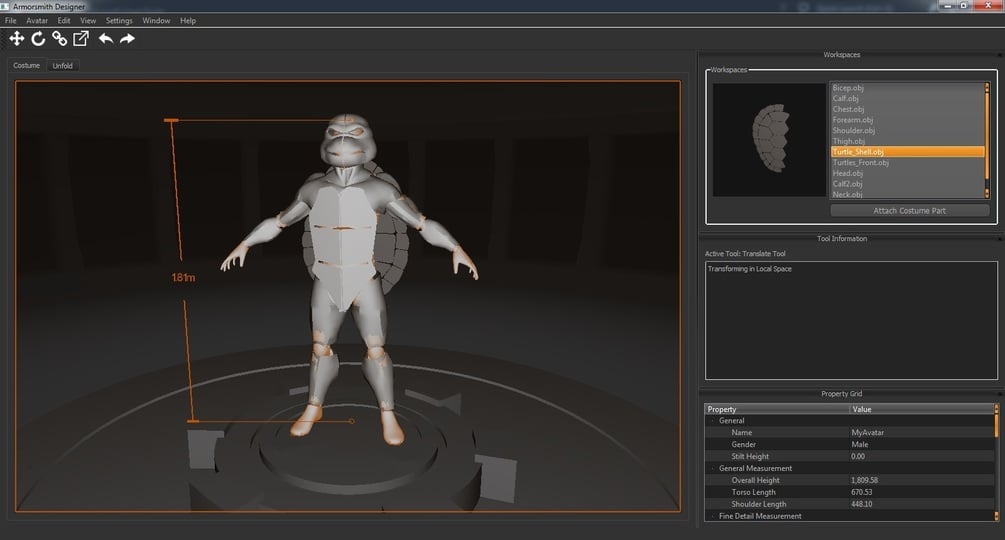This screenshot has height=540, width=1005.
Task: Select Bicep.obj in the workspace list
Action: [907, 88]
